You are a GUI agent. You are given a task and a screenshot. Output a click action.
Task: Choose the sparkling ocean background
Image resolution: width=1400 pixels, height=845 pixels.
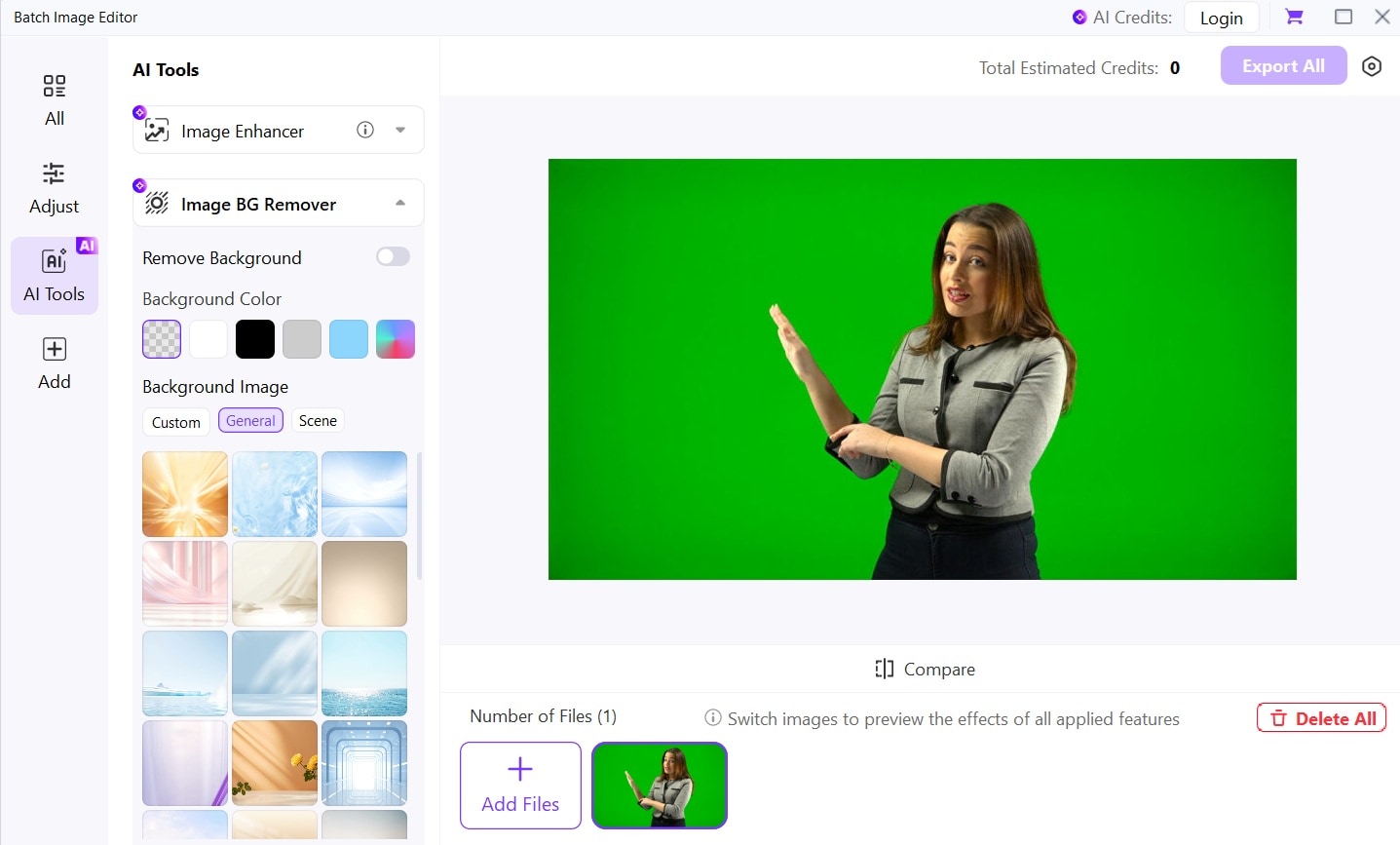click(364, 673)
